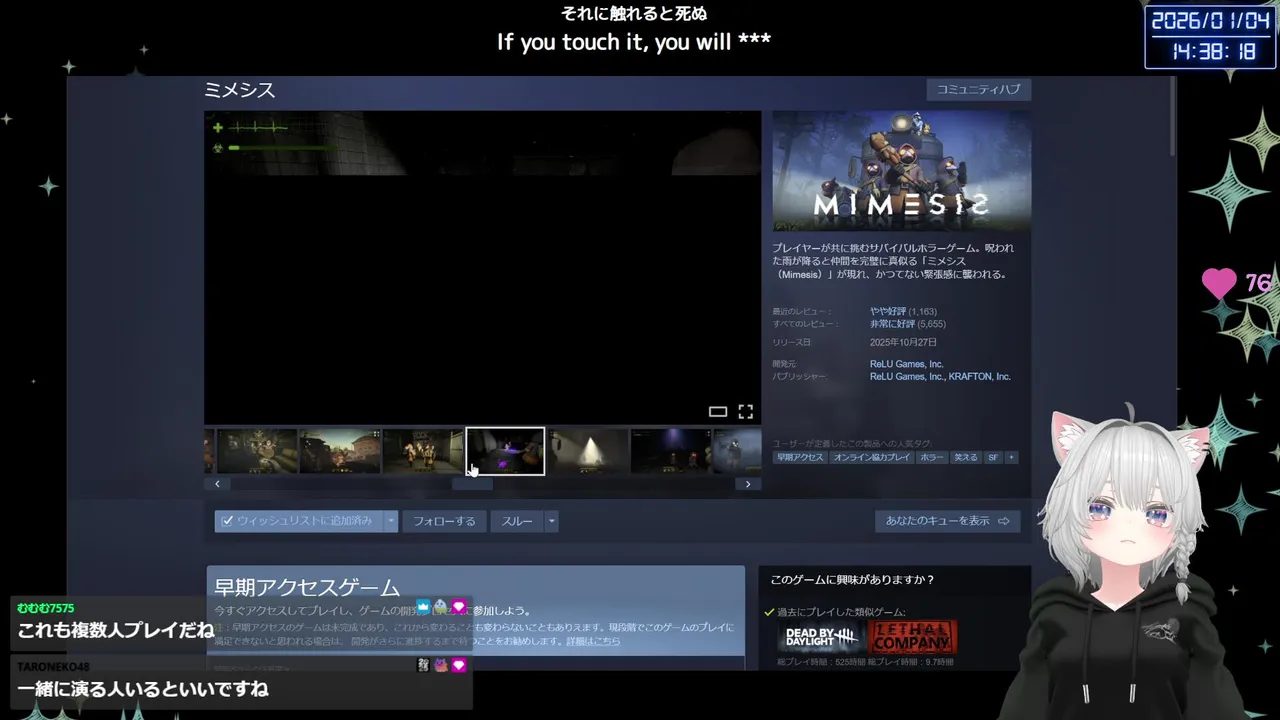This screenshot has width=1280, height=720.
Task: Open the 詳細はこちら link
Action: point(593,641)
